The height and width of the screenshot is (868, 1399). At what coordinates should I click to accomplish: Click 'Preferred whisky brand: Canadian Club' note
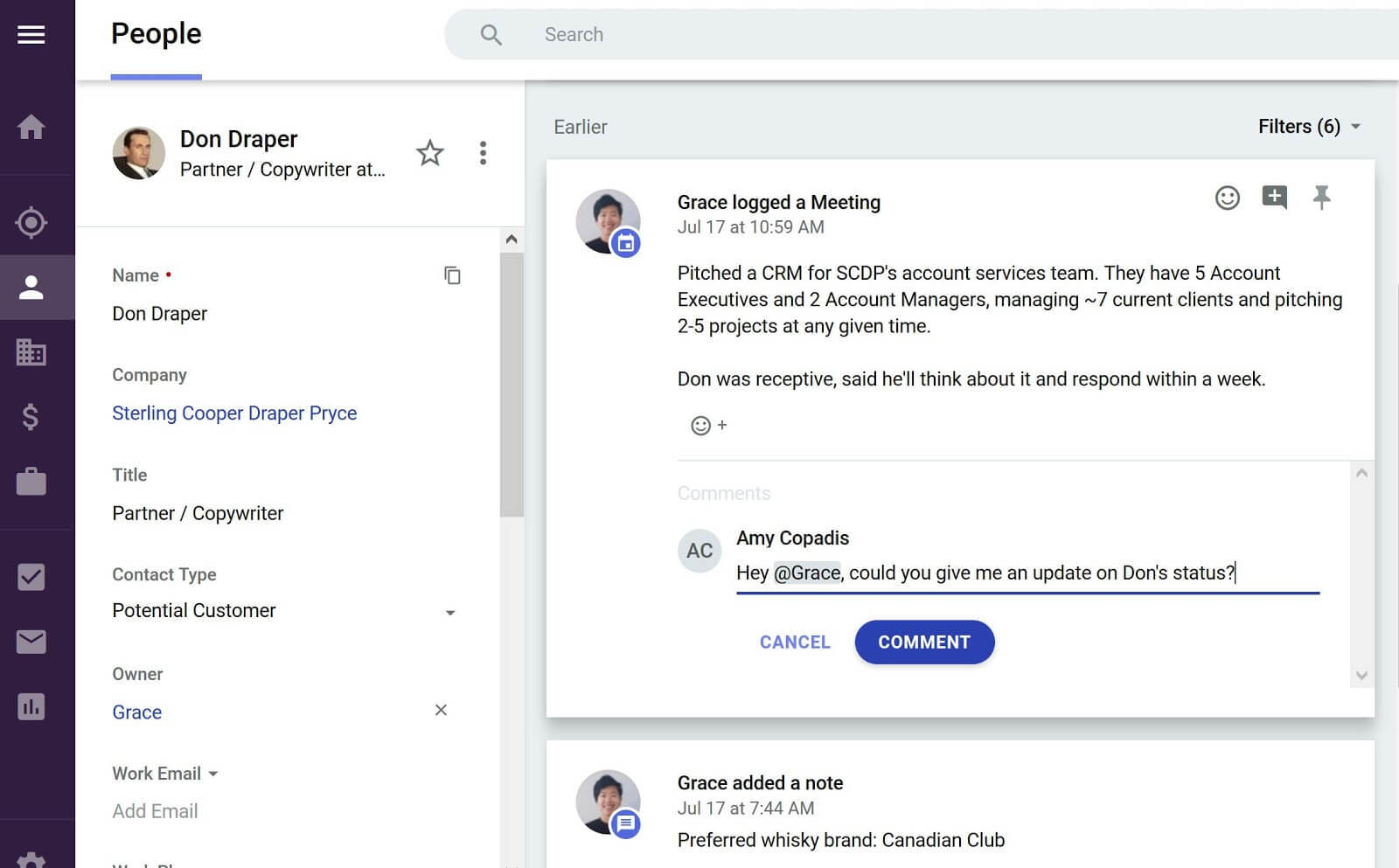coord(841,840)
